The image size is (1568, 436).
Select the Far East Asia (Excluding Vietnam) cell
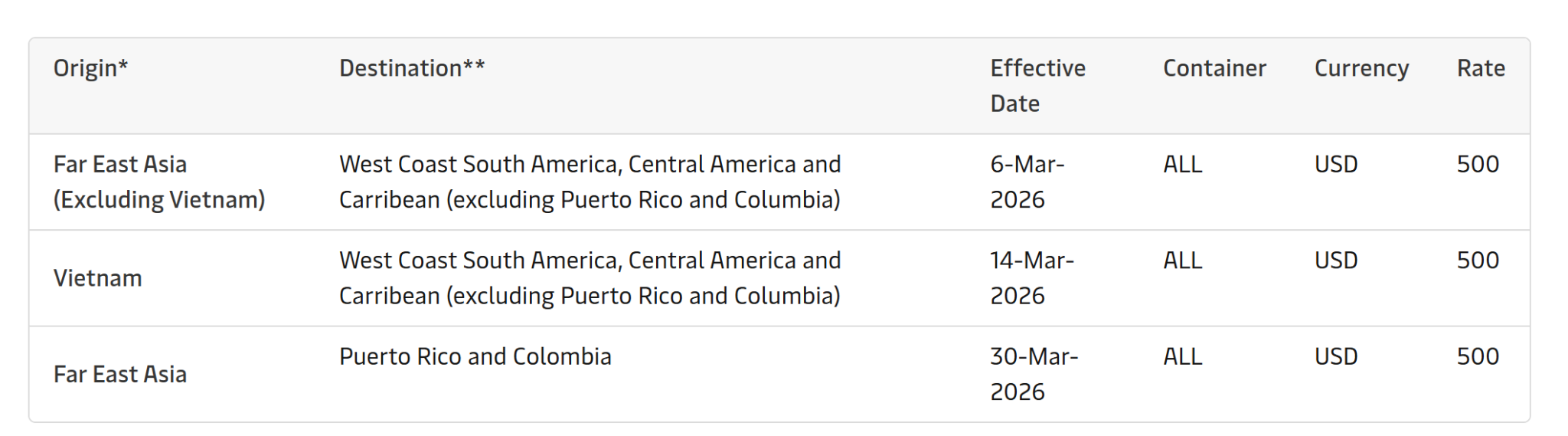159,182
